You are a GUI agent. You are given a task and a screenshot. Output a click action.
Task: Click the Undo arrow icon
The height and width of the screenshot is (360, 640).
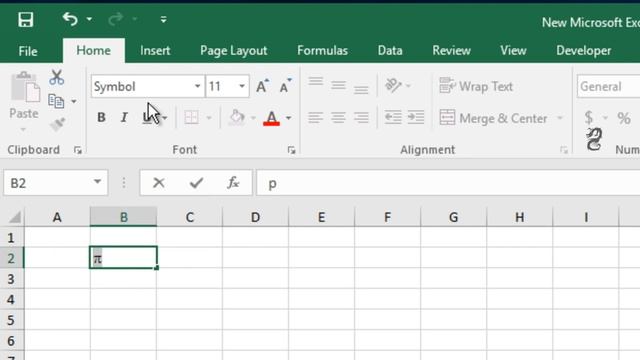click(70, 19)
